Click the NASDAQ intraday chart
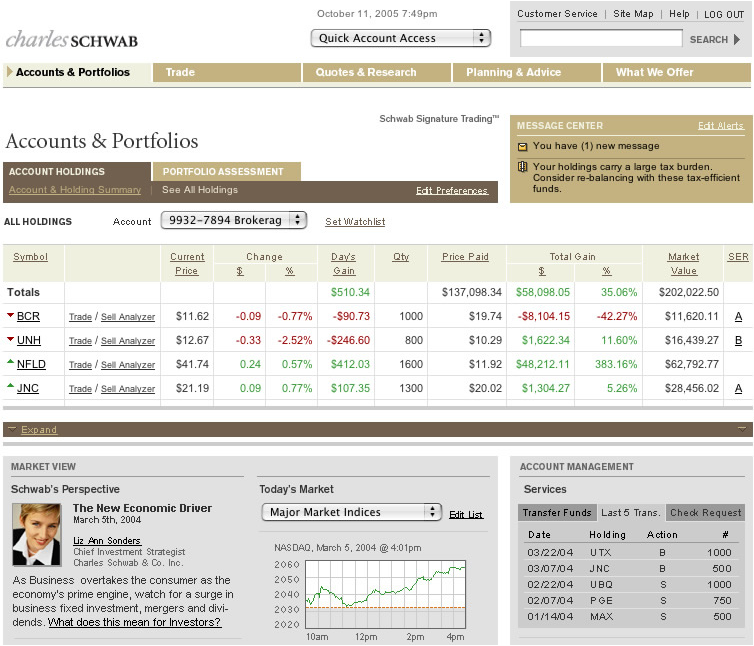 click(386, 595)
